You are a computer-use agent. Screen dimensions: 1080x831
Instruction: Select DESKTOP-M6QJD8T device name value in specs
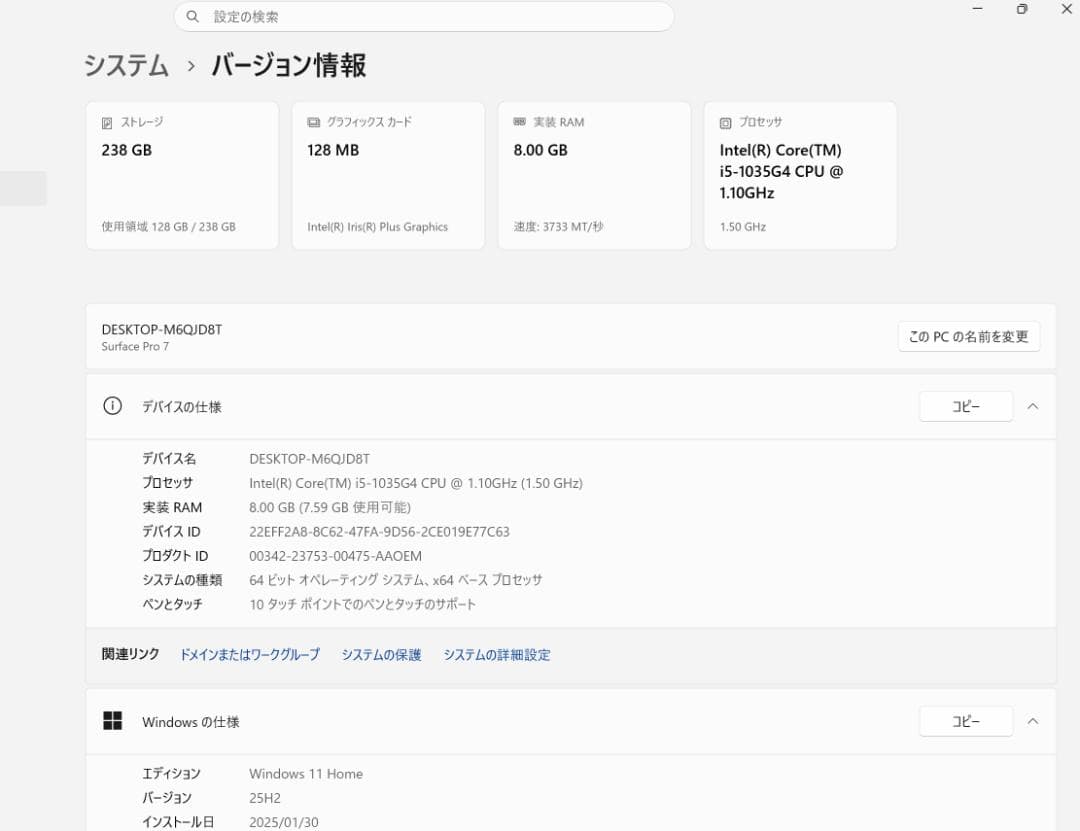click(309, 459)
